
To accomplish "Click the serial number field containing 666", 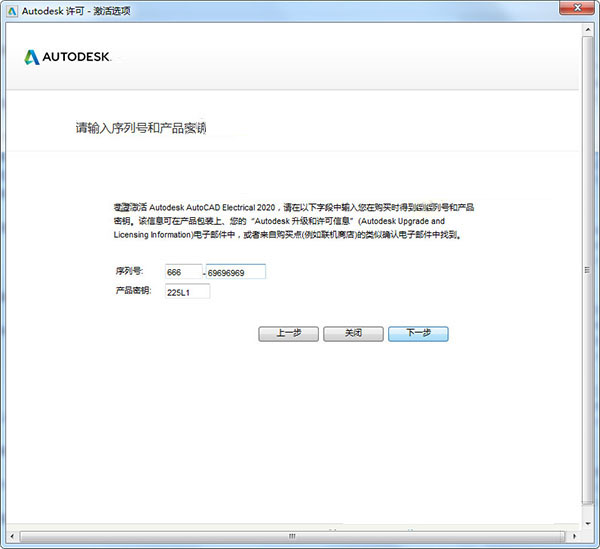I will tap(183, 272).
